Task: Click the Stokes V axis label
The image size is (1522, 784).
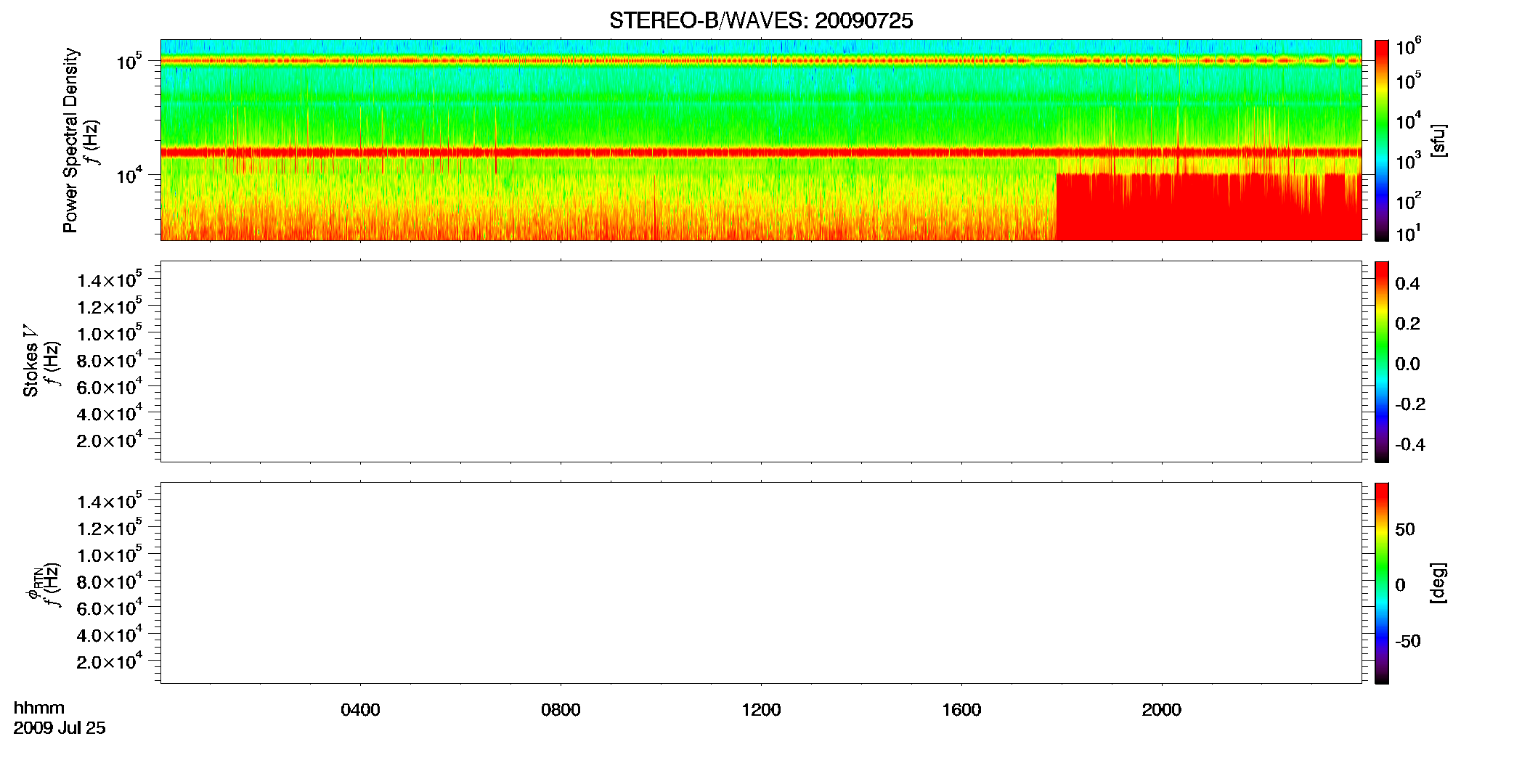Action: (x=30, y=361)
